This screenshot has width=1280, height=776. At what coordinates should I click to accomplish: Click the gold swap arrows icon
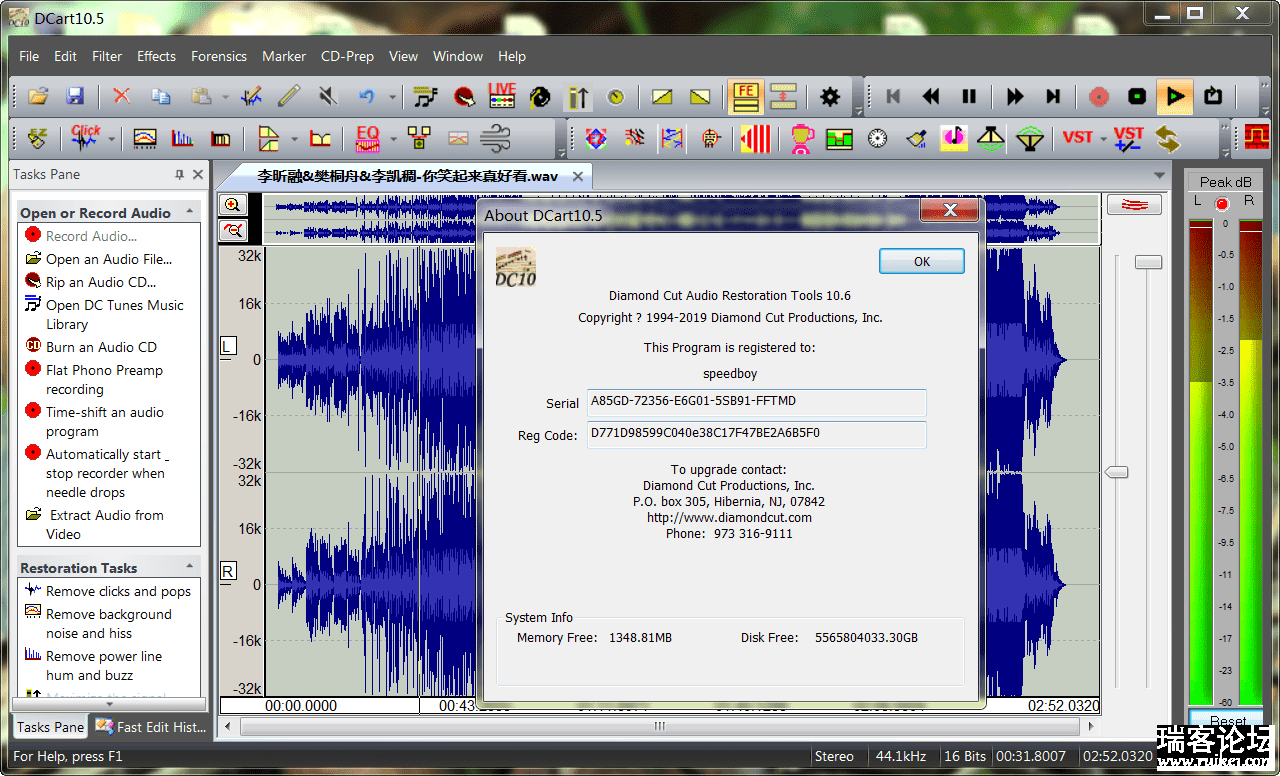[x=1167, y=138]
